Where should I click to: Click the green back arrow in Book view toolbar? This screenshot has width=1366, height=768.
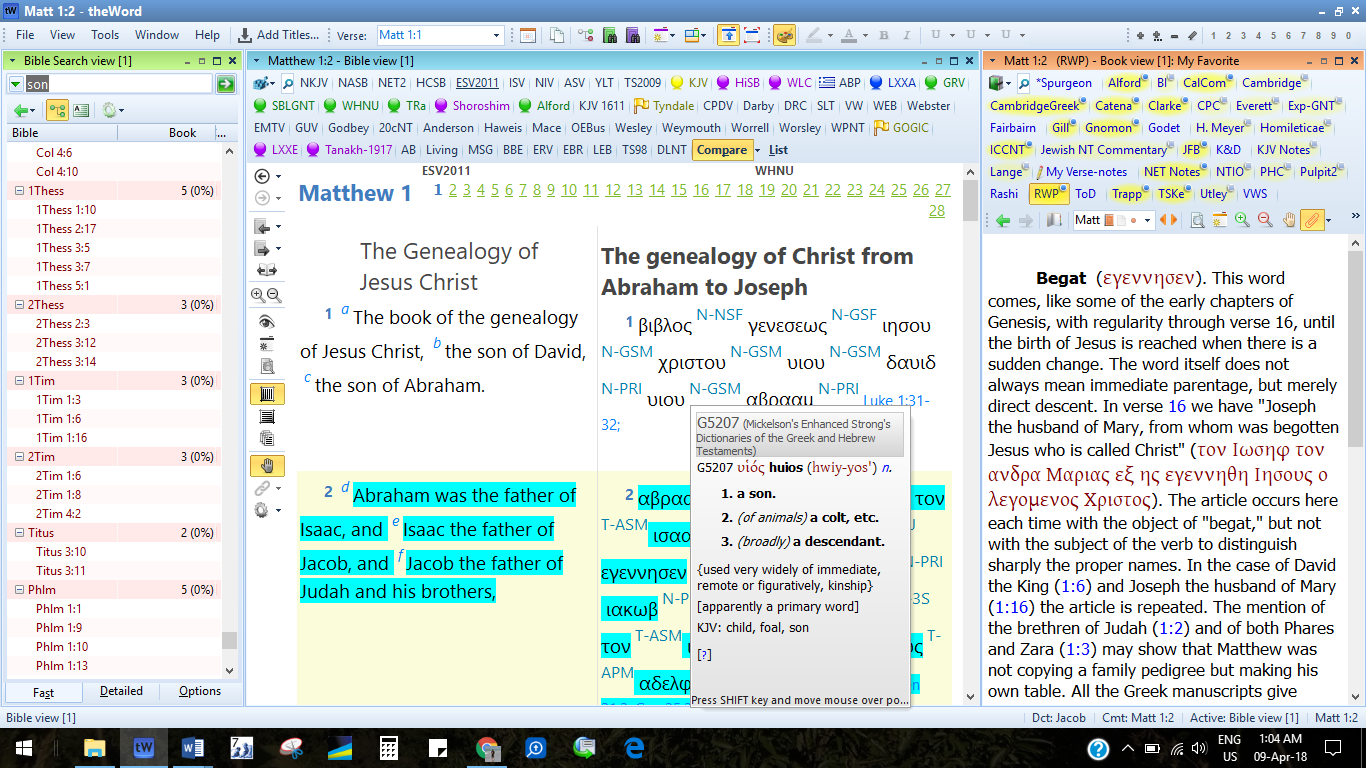point(1002,219)
